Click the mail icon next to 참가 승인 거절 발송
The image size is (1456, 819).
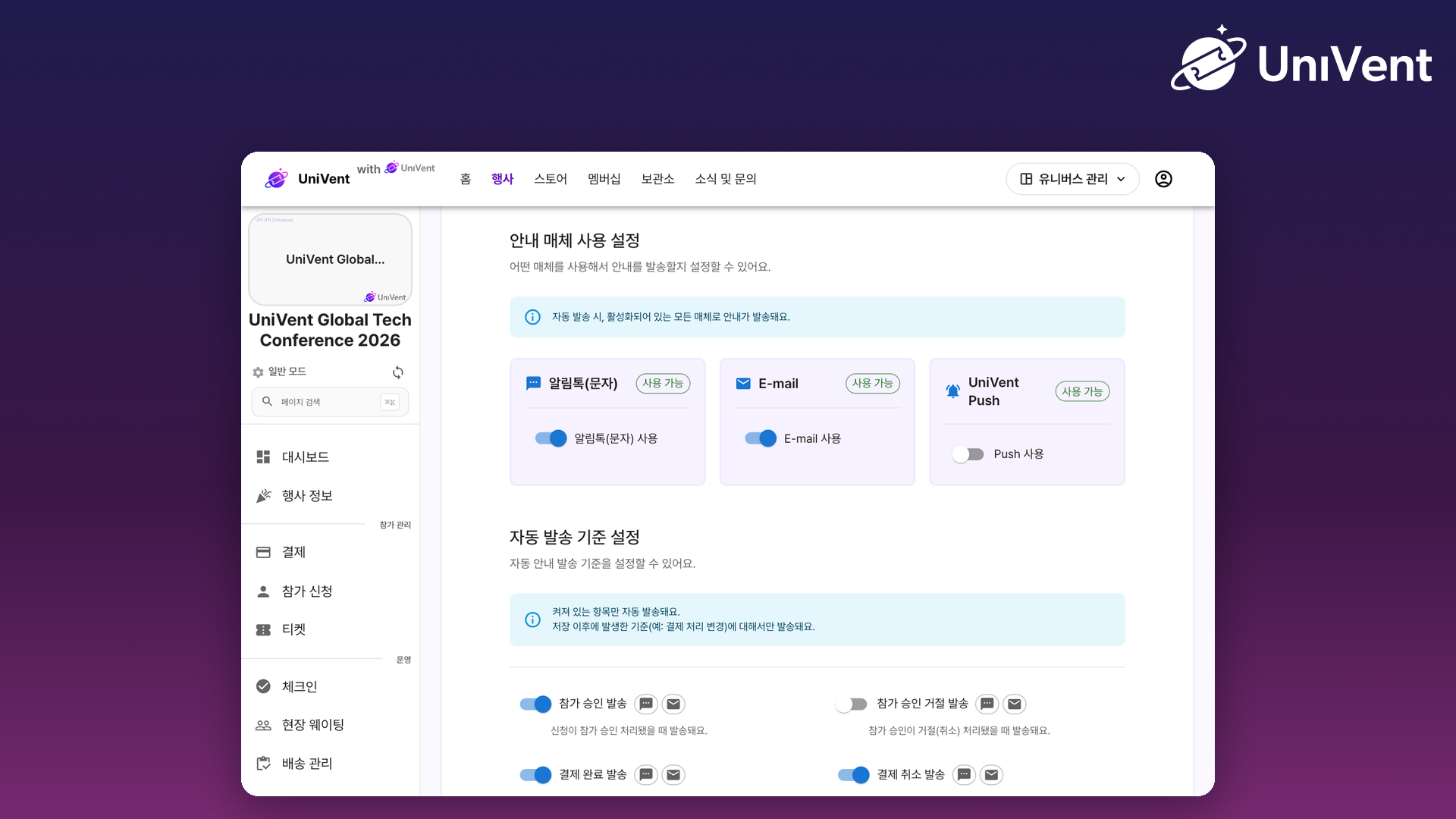[x=1015, y=704]
